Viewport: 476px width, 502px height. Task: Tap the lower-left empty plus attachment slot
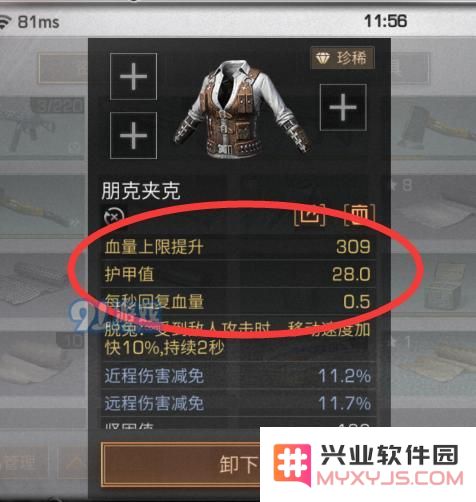133,135
